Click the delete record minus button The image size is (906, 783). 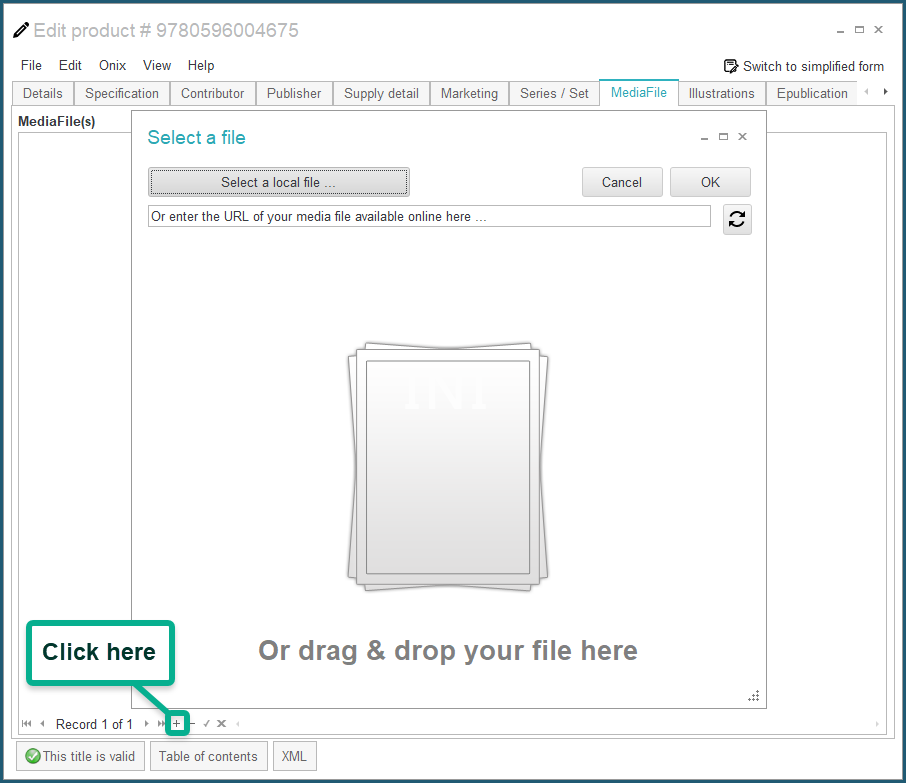click(x=192, y=723)
